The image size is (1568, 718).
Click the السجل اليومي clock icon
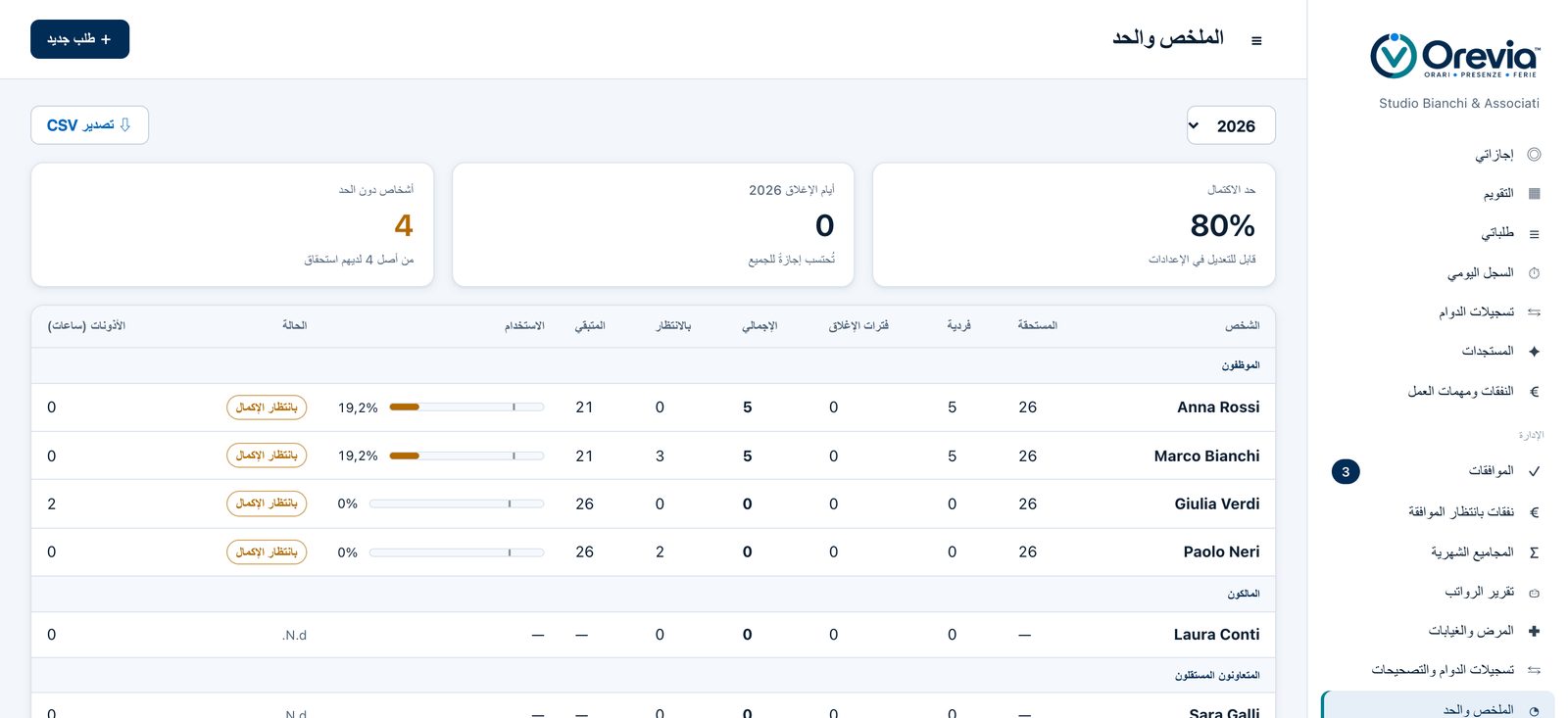point(1534,273)
